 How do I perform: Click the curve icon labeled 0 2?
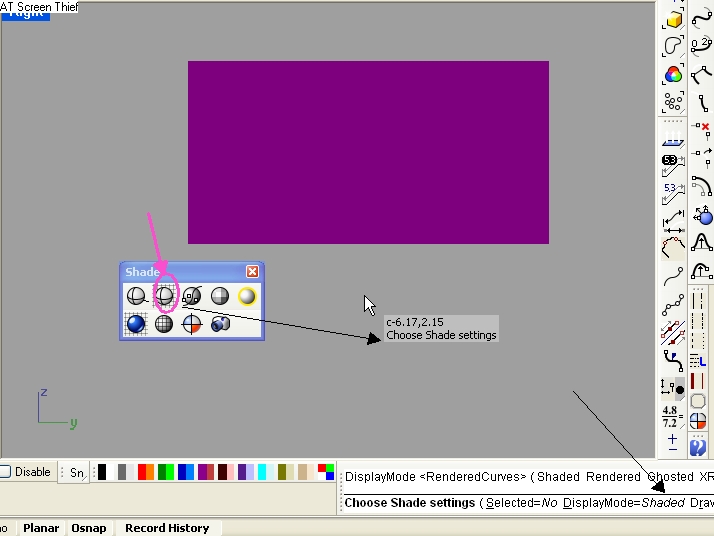point(702,46)
